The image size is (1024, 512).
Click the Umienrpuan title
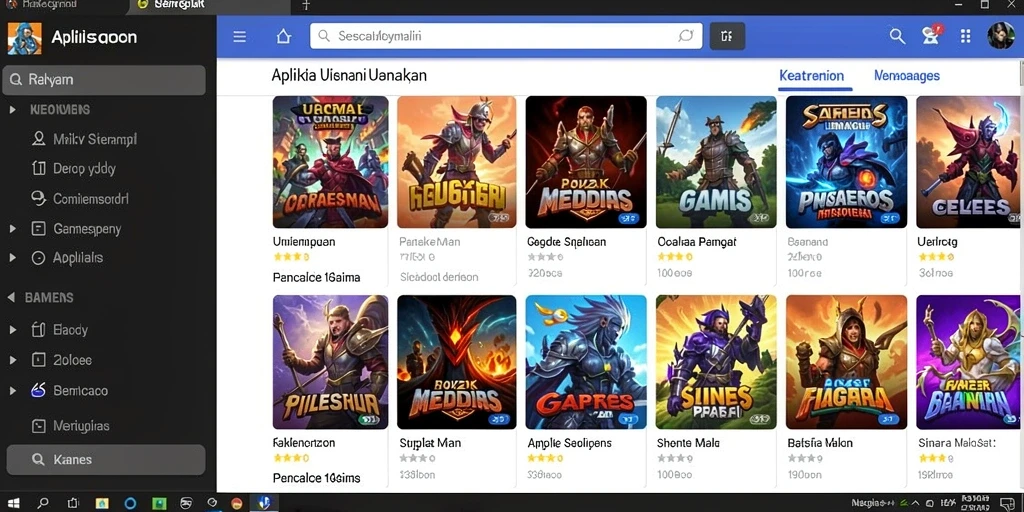(x=304, y=242)
